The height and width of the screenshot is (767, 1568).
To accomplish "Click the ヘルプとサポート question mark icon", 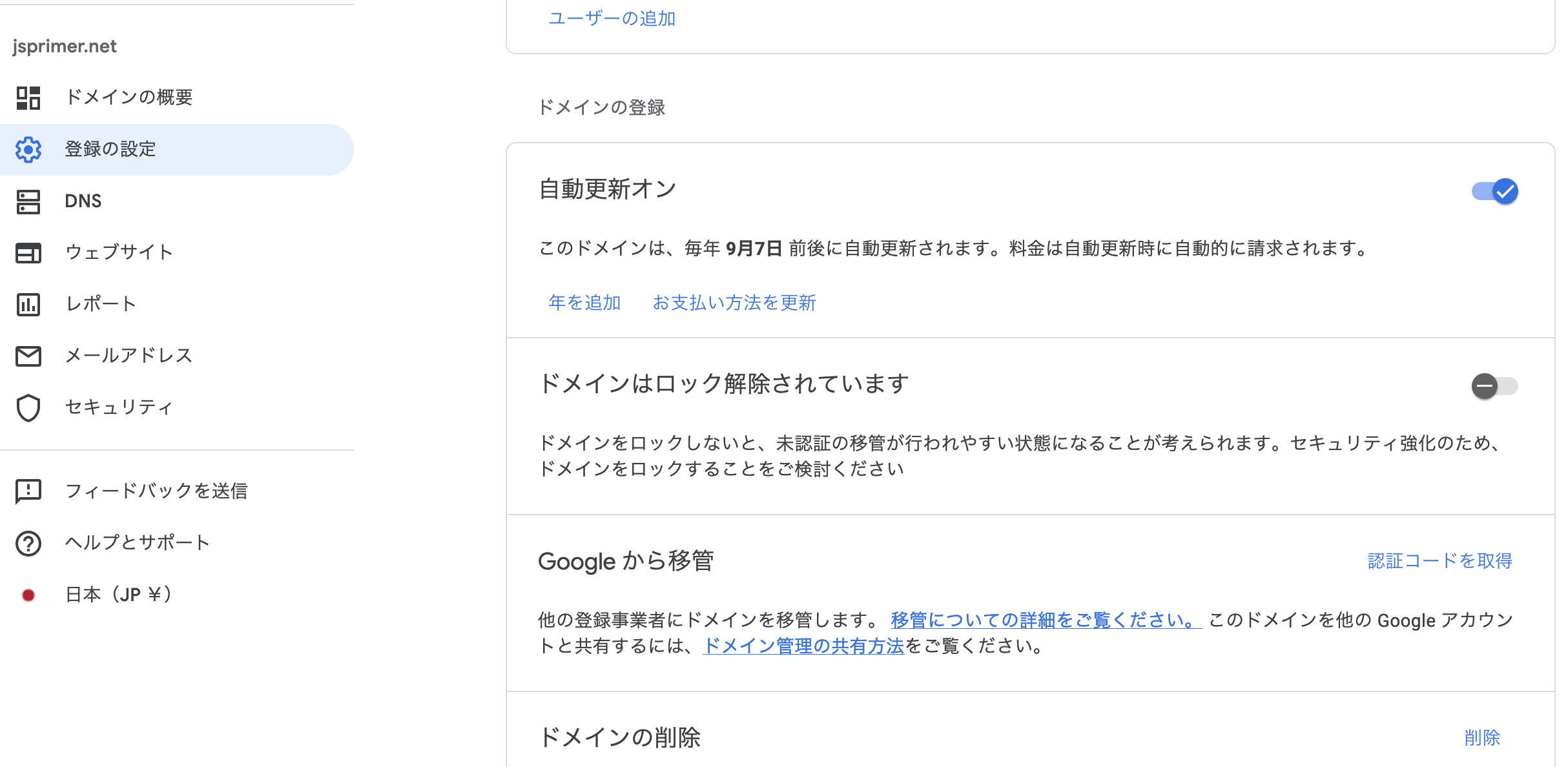I will [27, 542].
